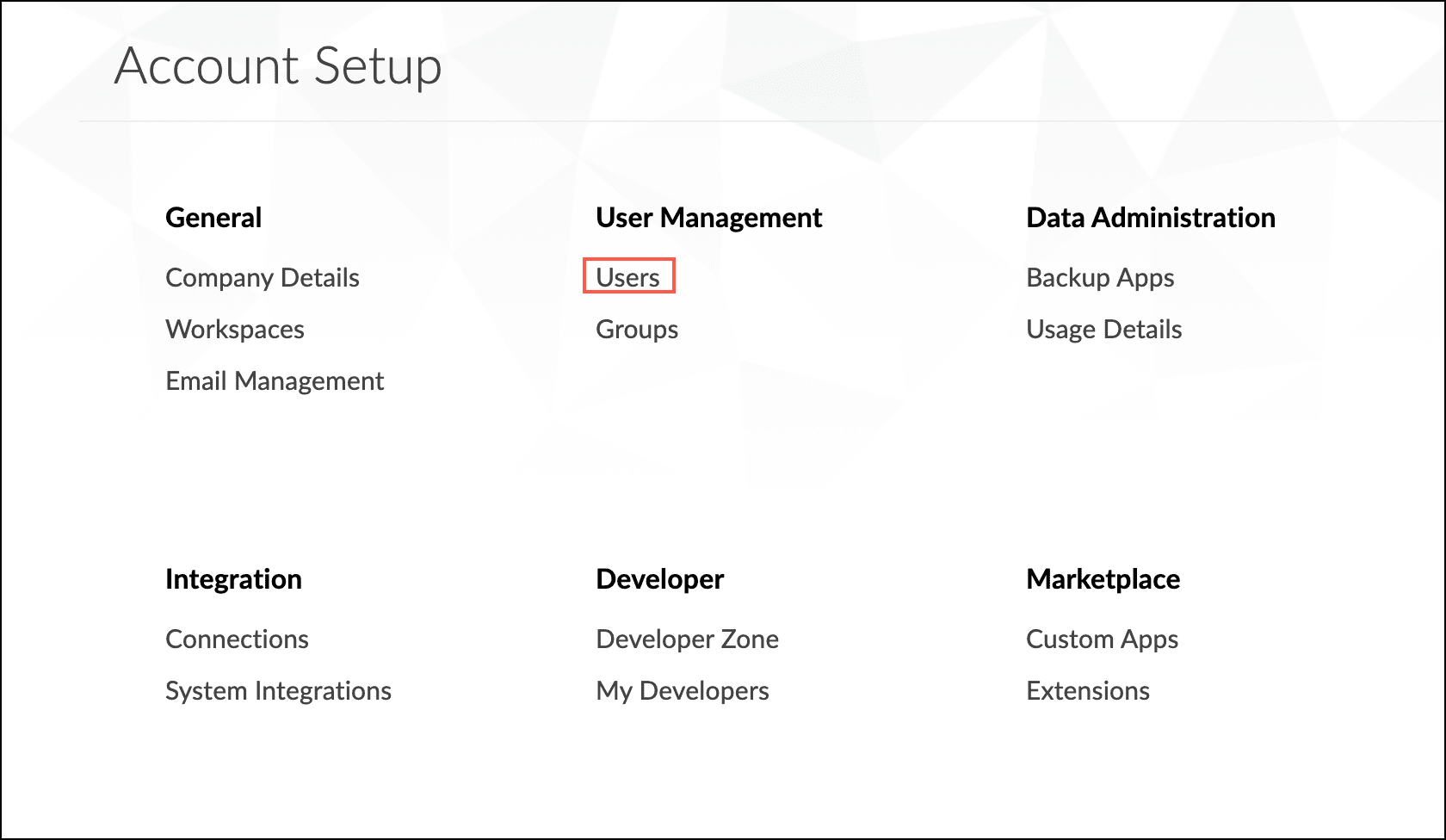
Task: Go to Workspaces settings
Action: (235, 330)
